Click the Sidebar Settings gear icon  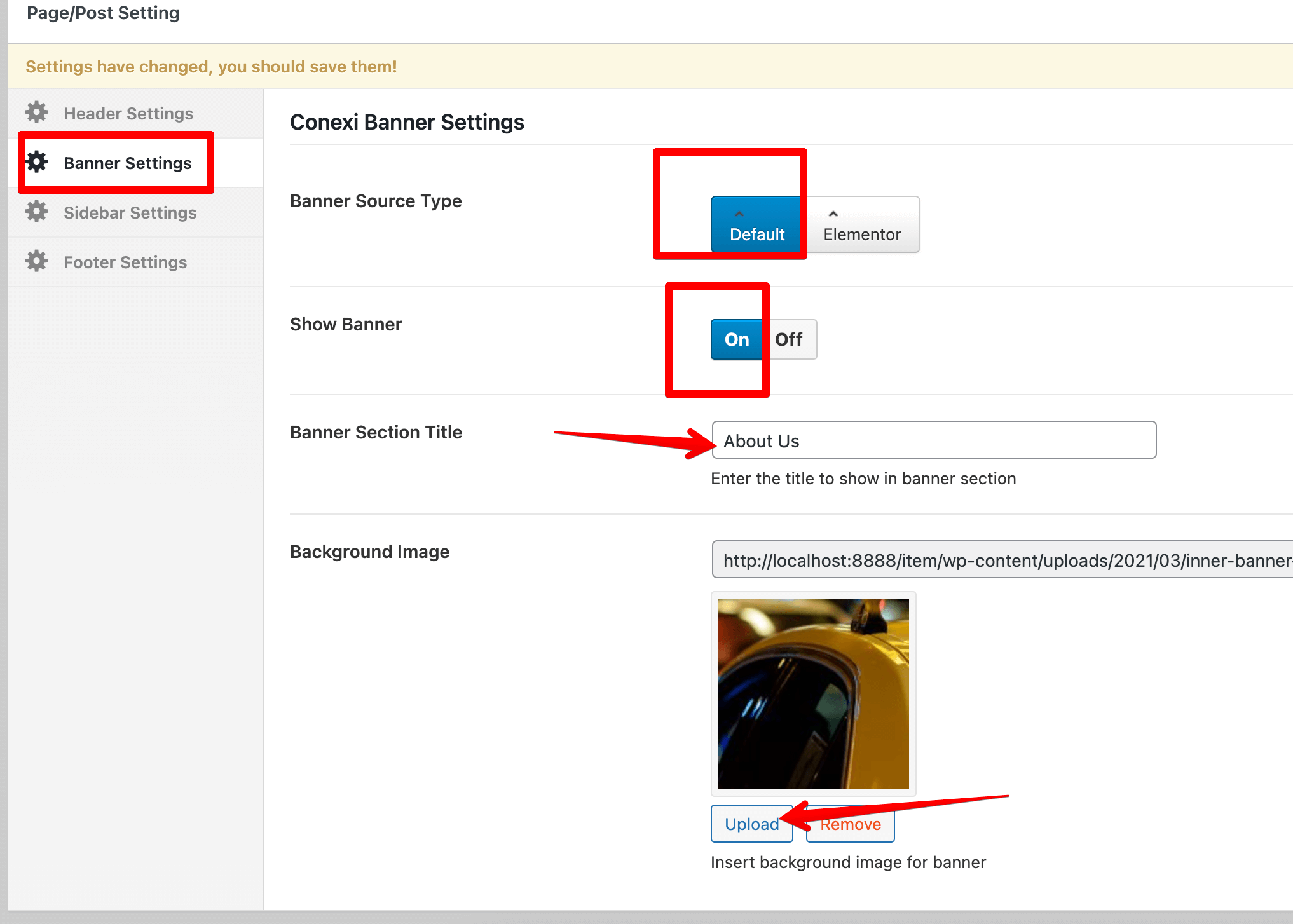37,212
